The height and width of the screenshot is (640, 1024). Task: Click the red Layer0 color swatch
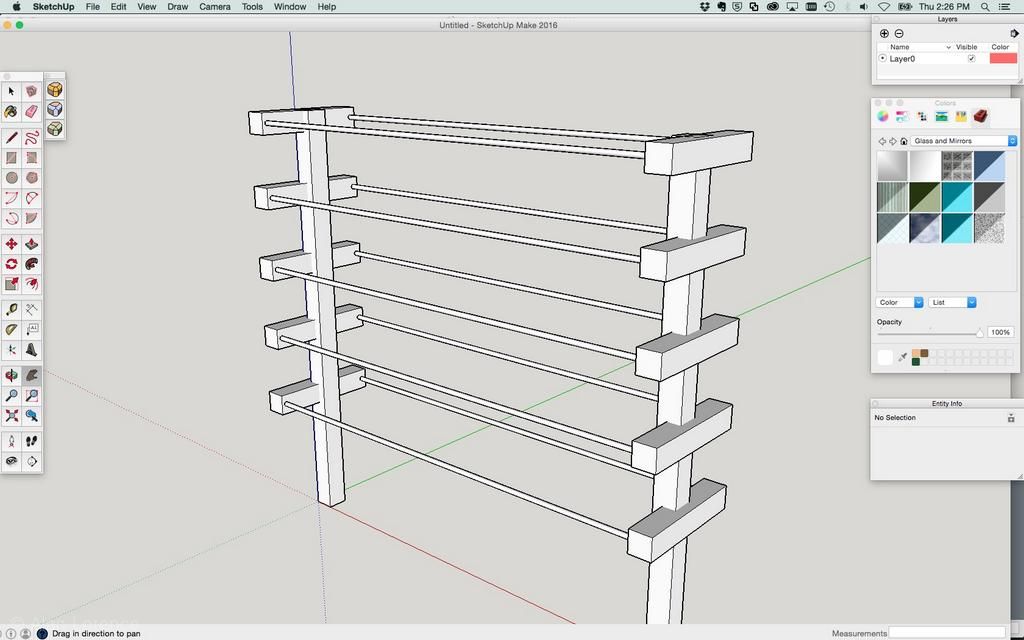click(x=1002, y=59)
